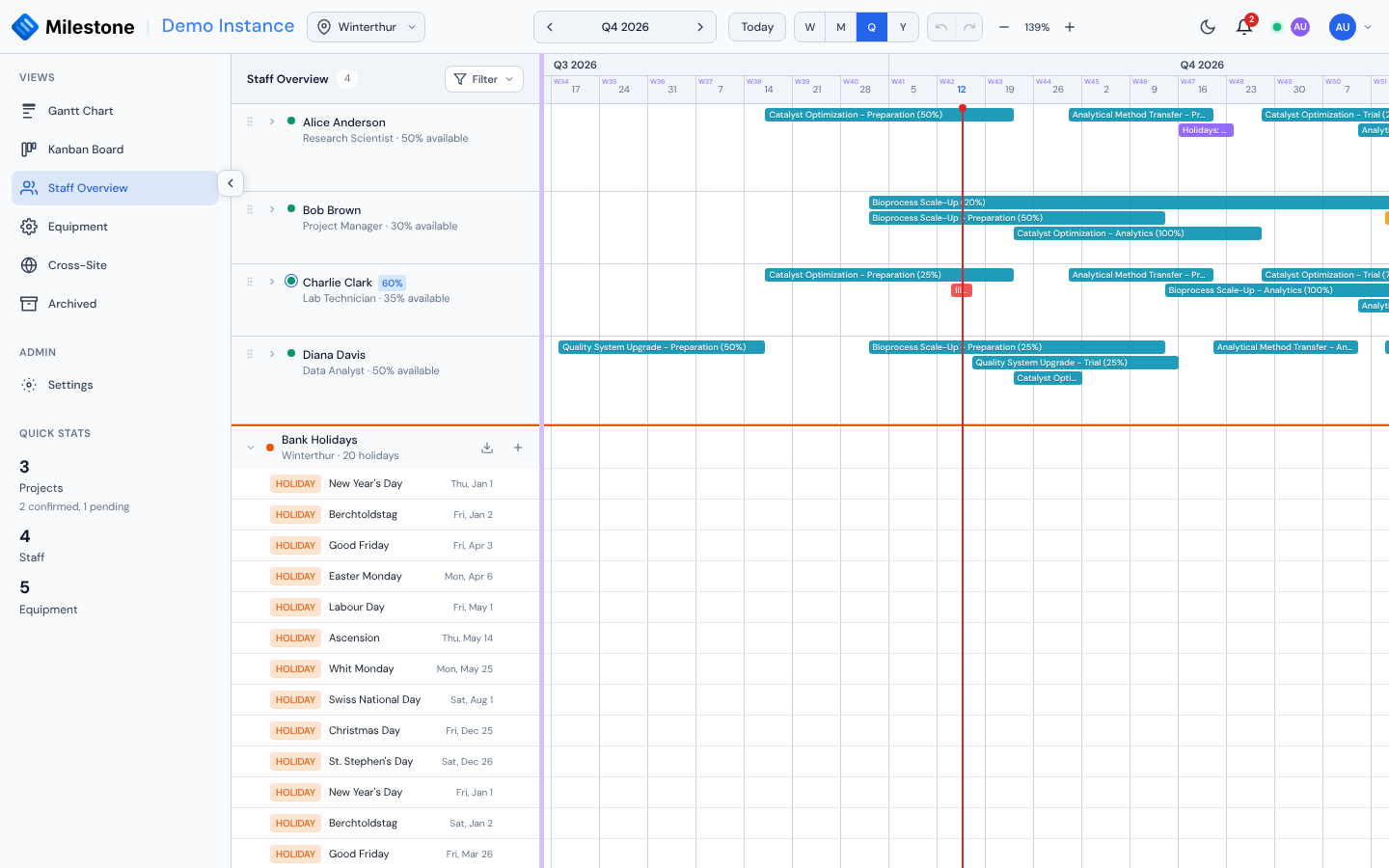Download the Bank Holidays list
Viewport: 1389px width, 868px height.
[487, 448]
